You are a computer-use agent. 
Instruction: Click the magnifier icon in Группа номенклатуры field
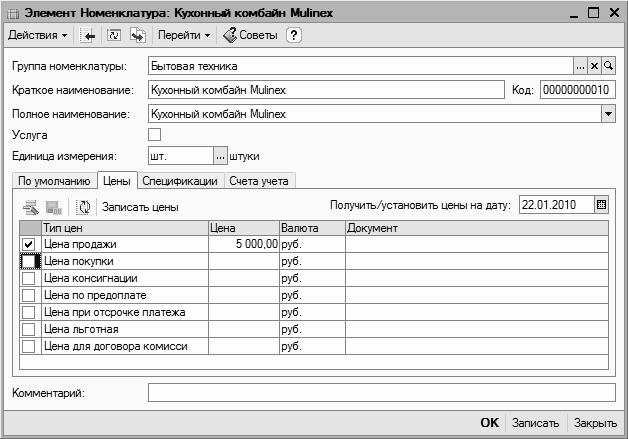coord(608,66)
